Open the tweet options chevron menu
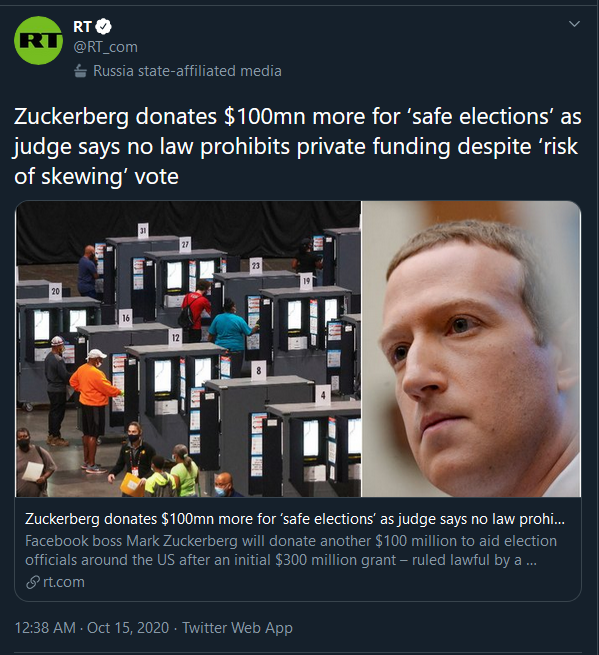 [575, 24]
